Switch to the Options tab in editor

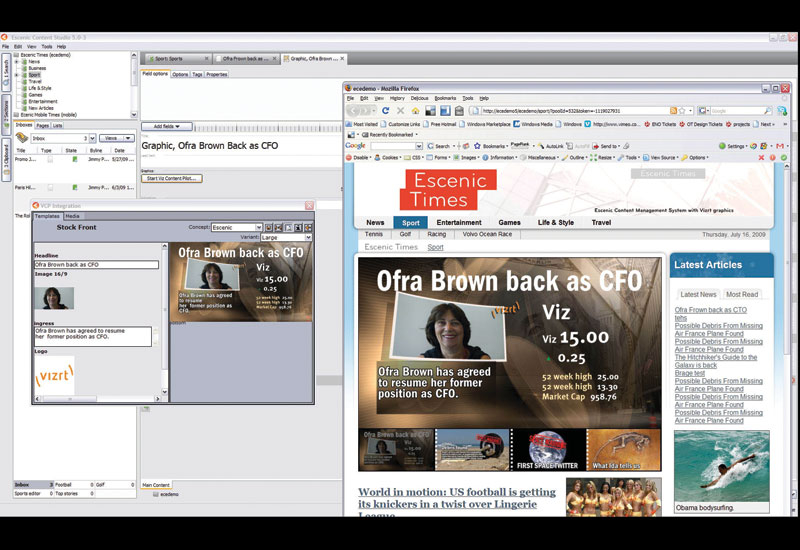pos(180,74)
